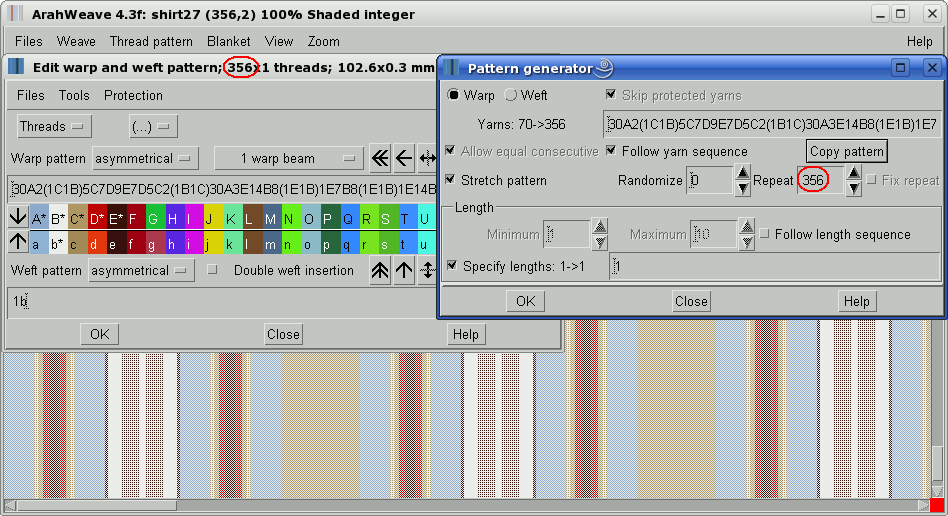
Task: Select warp yarn color M swatch
Action: click(270, 218)
